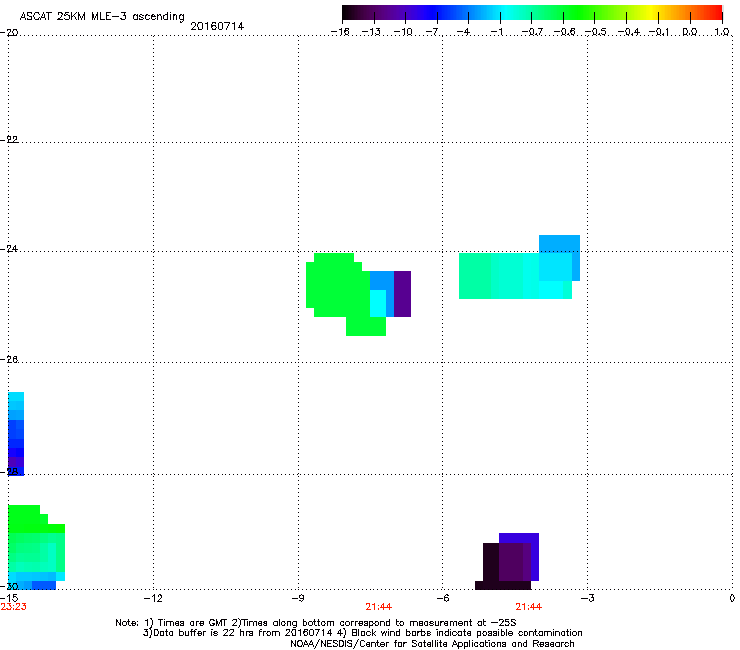Click the "NOAA/NESDIS/Center for Satellite Applications and Research" credit
Image resolution: width=740 pixels, height=650 pixels.
pos(432,643)
